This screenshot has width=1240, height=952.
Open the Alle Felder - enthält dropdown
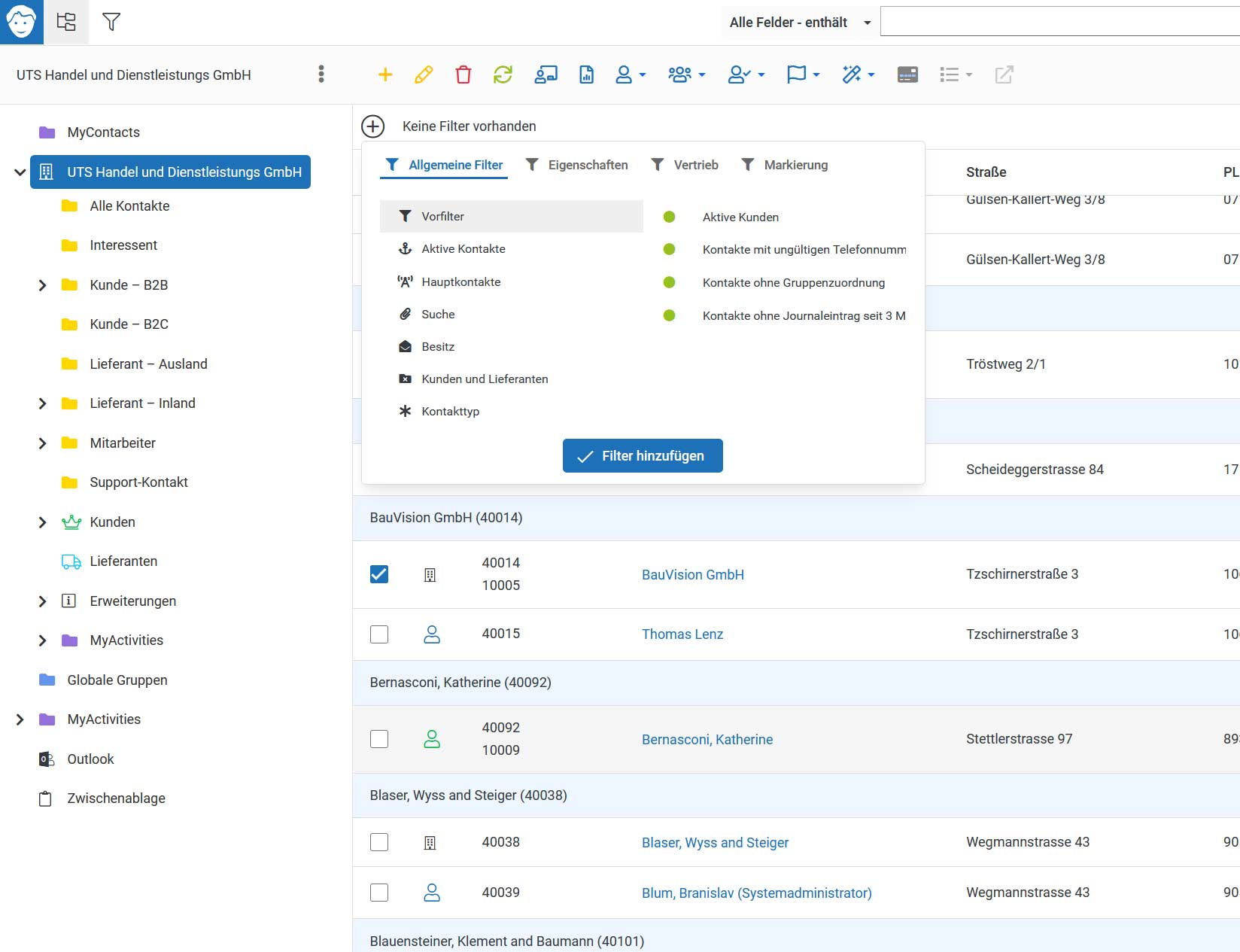pos(800,23)
